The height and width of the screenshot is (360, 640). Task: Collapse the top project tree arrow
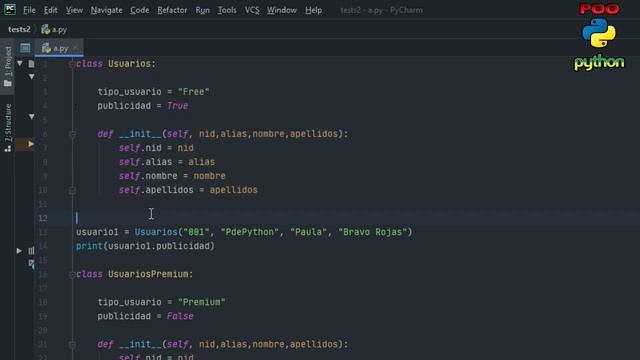point(20,63)
